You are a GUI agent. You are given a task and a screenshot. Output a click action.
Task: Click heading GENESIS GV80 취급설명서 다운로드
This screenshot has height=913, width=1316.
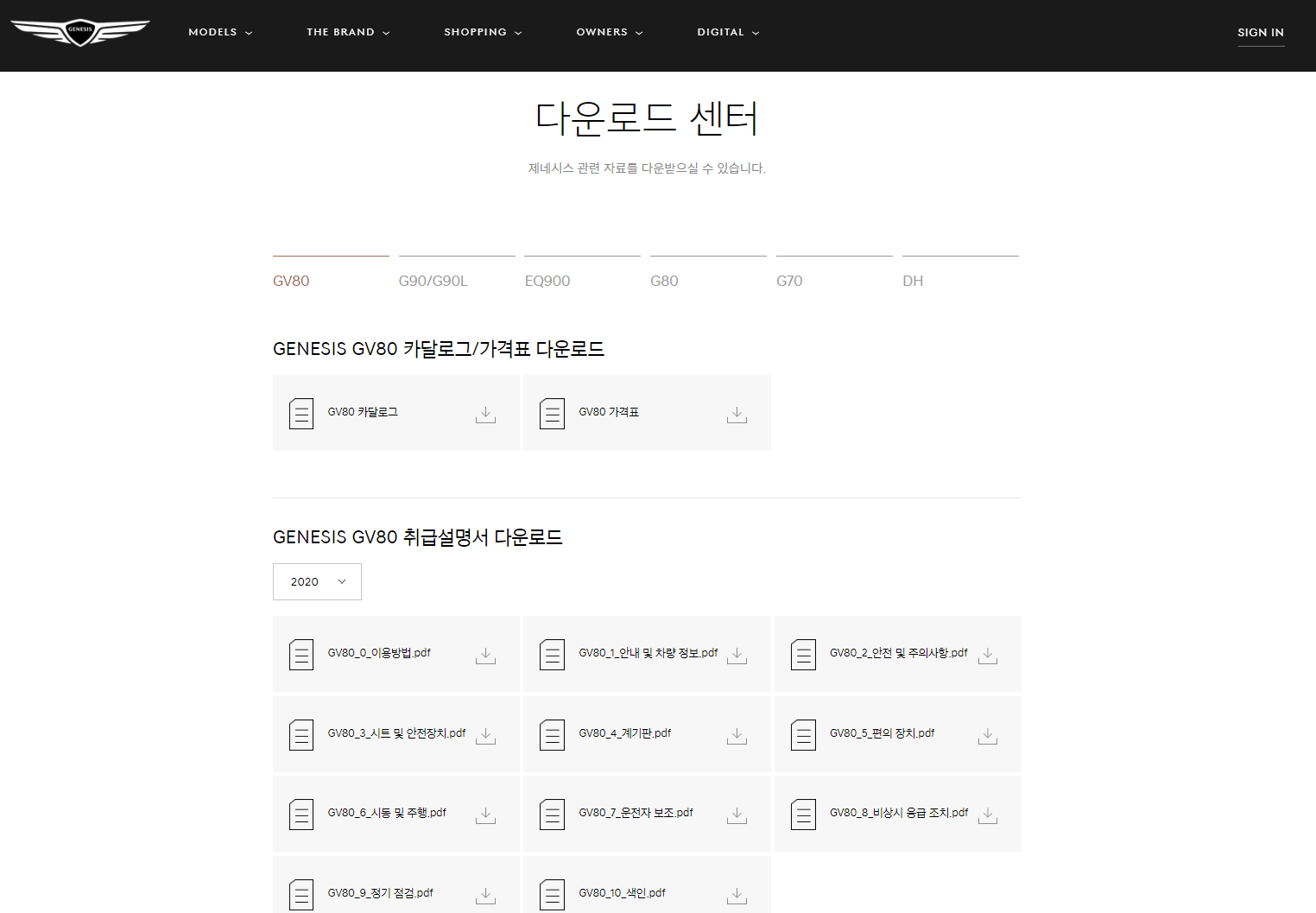click(418, 537)
